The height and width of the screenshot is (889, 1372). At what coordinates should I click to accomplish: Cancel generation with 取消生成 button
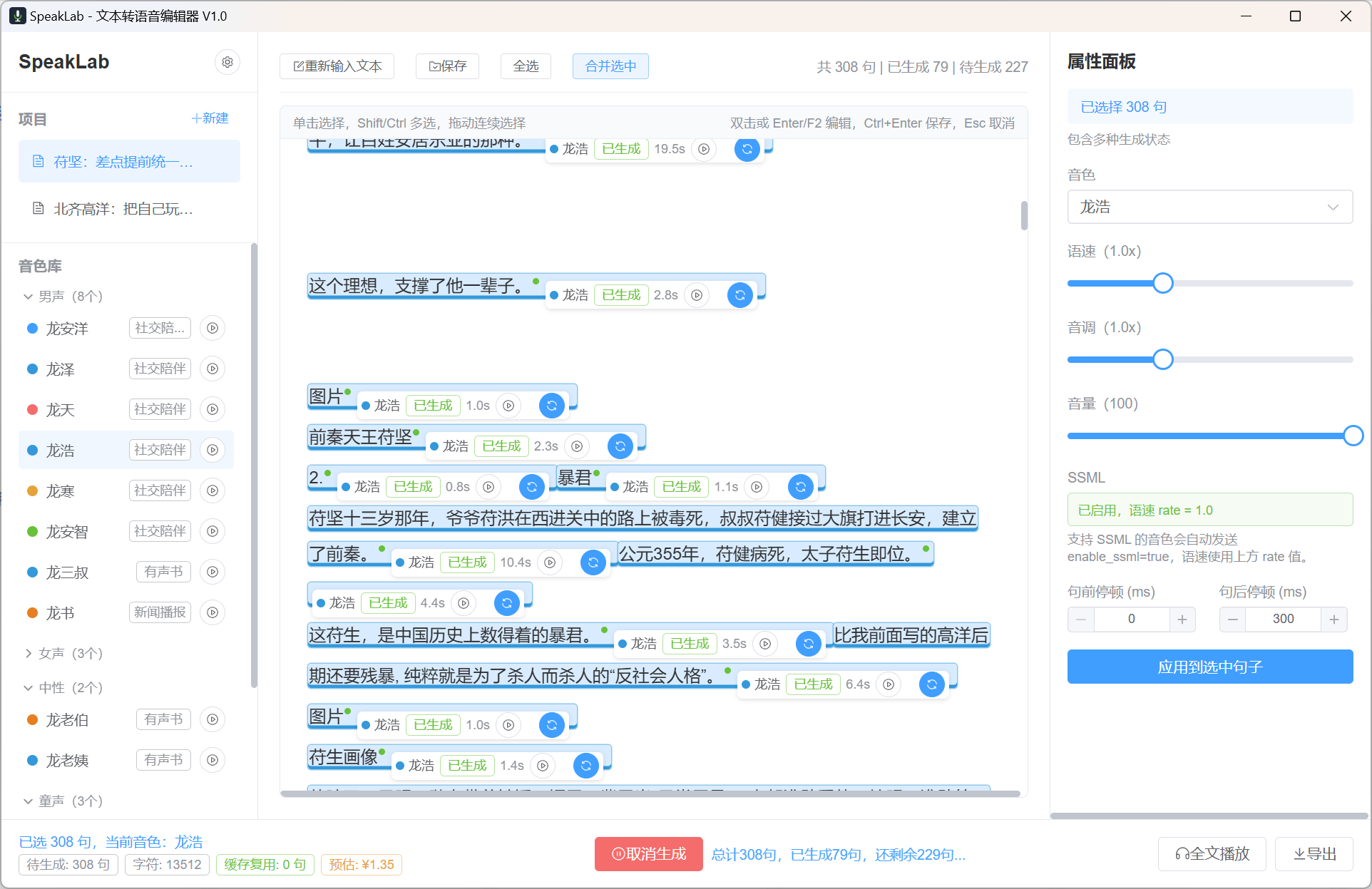[x=649, y=854]
